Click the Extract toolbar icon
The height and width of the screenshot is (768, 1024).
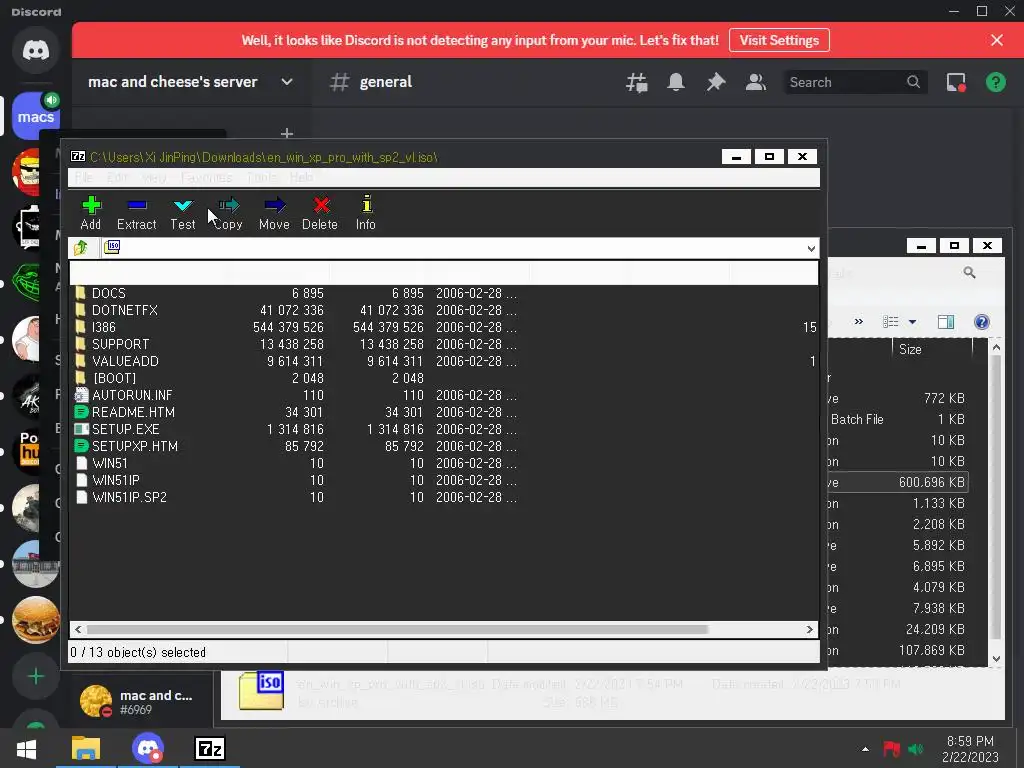pos(136,213)
